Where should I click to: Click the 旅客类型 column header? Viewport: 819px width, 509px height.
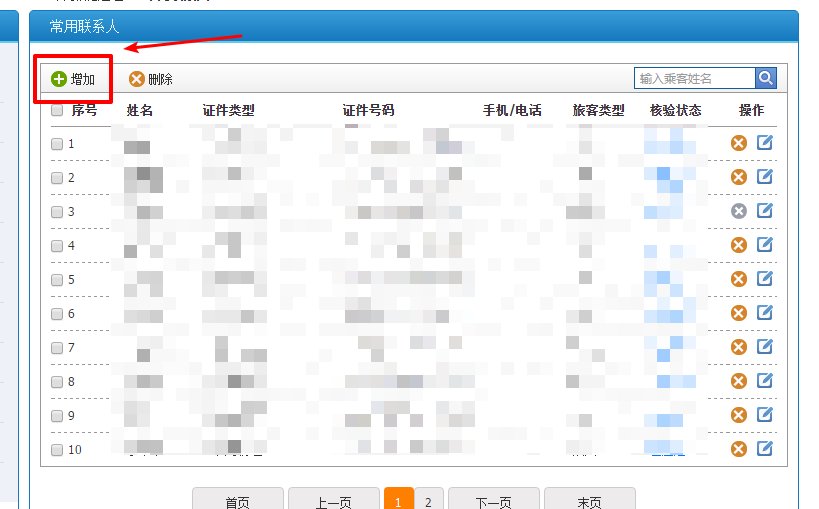[599, 110]
